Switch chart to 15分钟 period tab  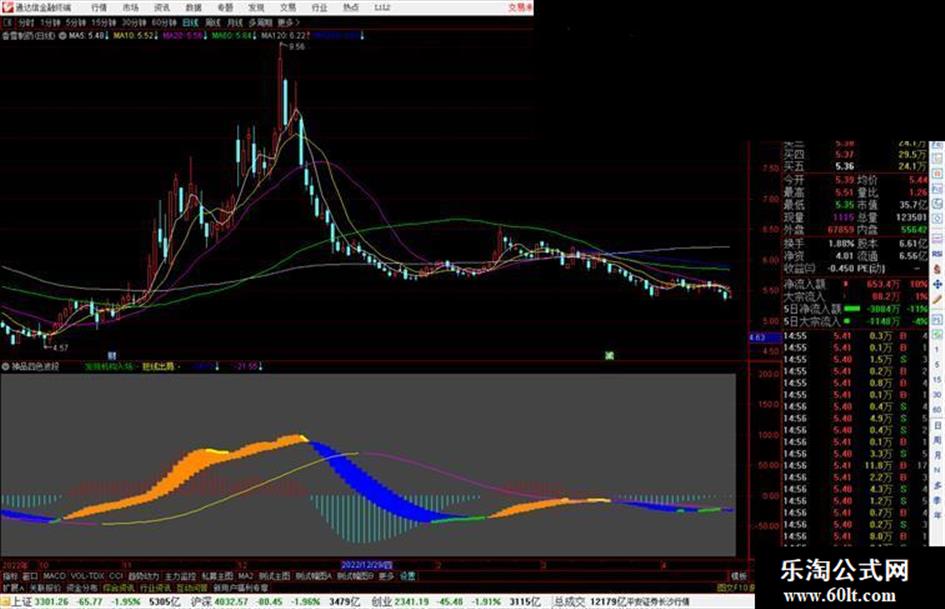tap(104, 22)
